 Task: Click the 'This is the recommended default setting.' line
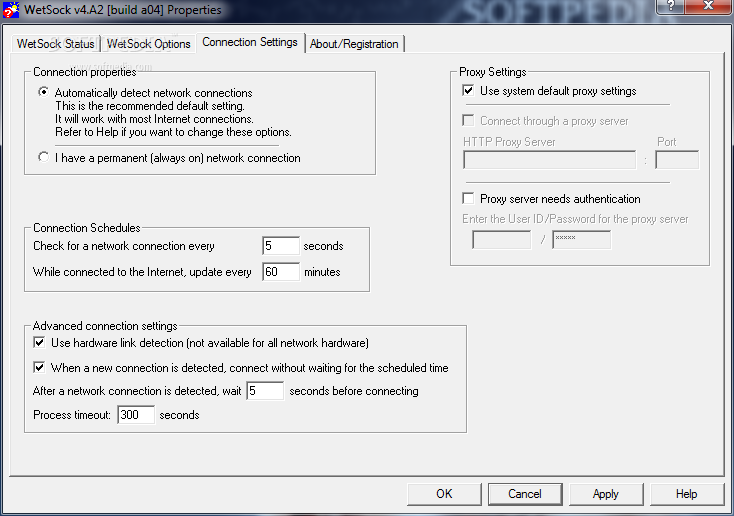[150, 106]
